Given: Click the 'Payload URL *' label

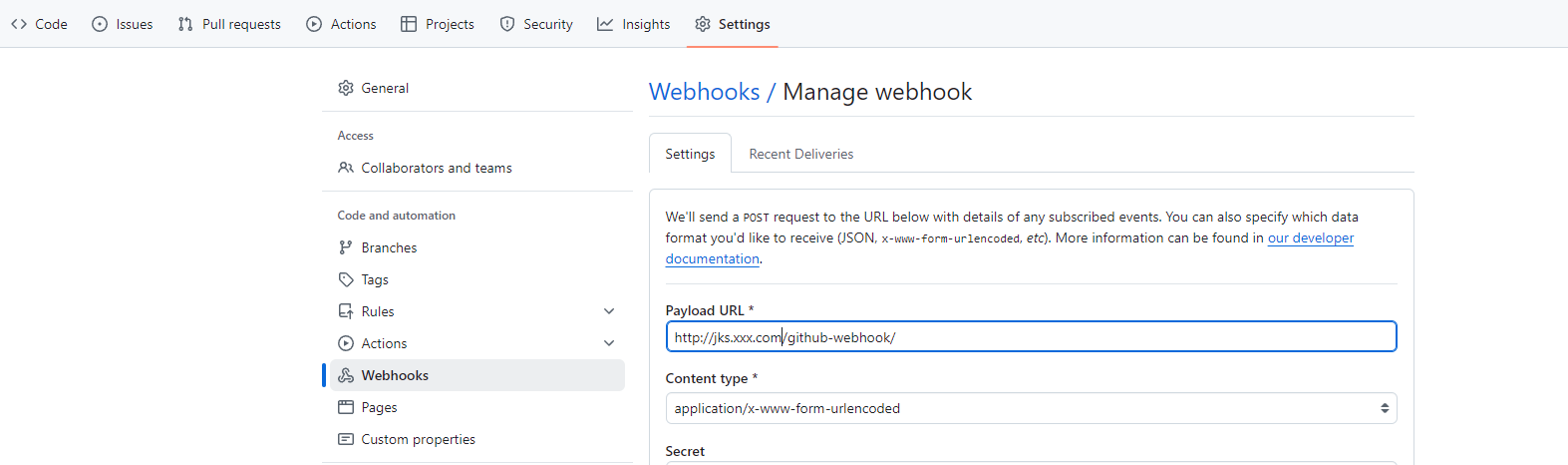Looking at the screenshot, I should (x=710, y=310).
